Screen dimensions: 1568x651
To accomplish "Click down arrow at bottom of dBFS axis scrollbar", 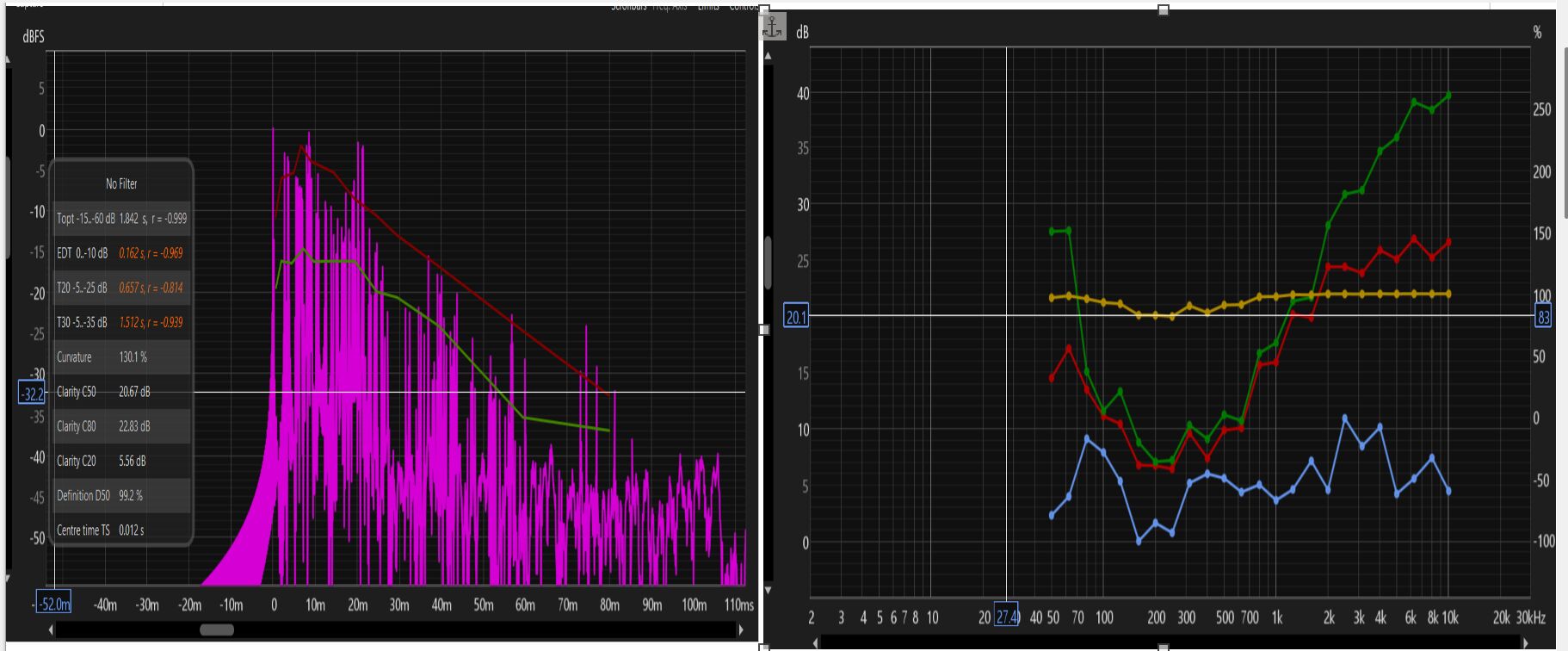I will (8, 579).
